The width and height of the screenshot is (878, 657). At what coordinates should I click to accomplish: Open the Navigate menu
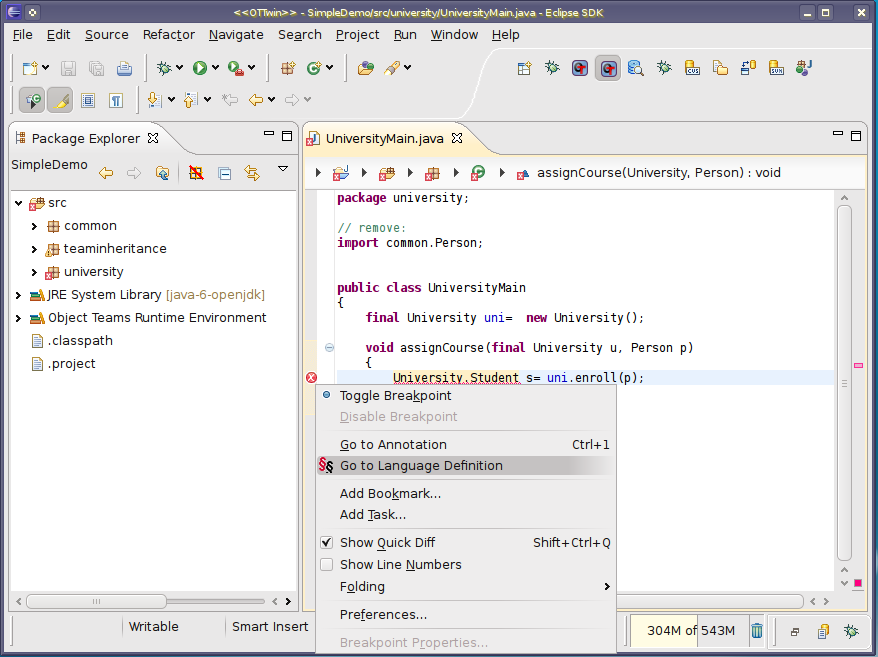[236, 35]
